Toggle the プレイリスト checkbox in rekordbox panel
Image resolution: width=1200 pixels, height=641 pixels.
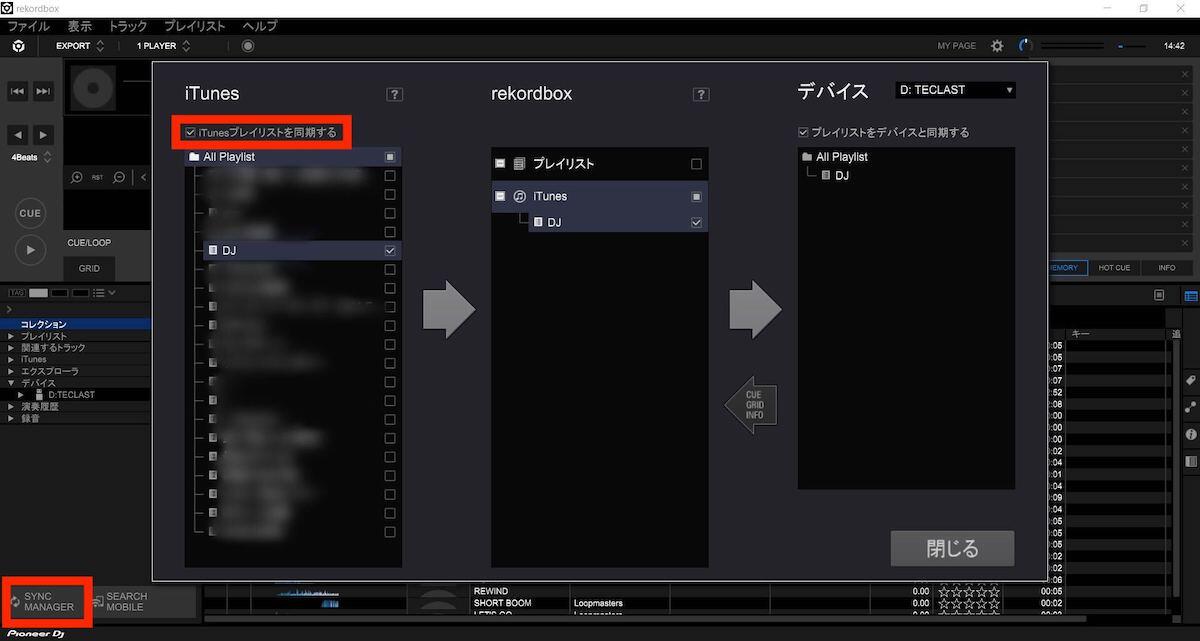pos(696,164)
